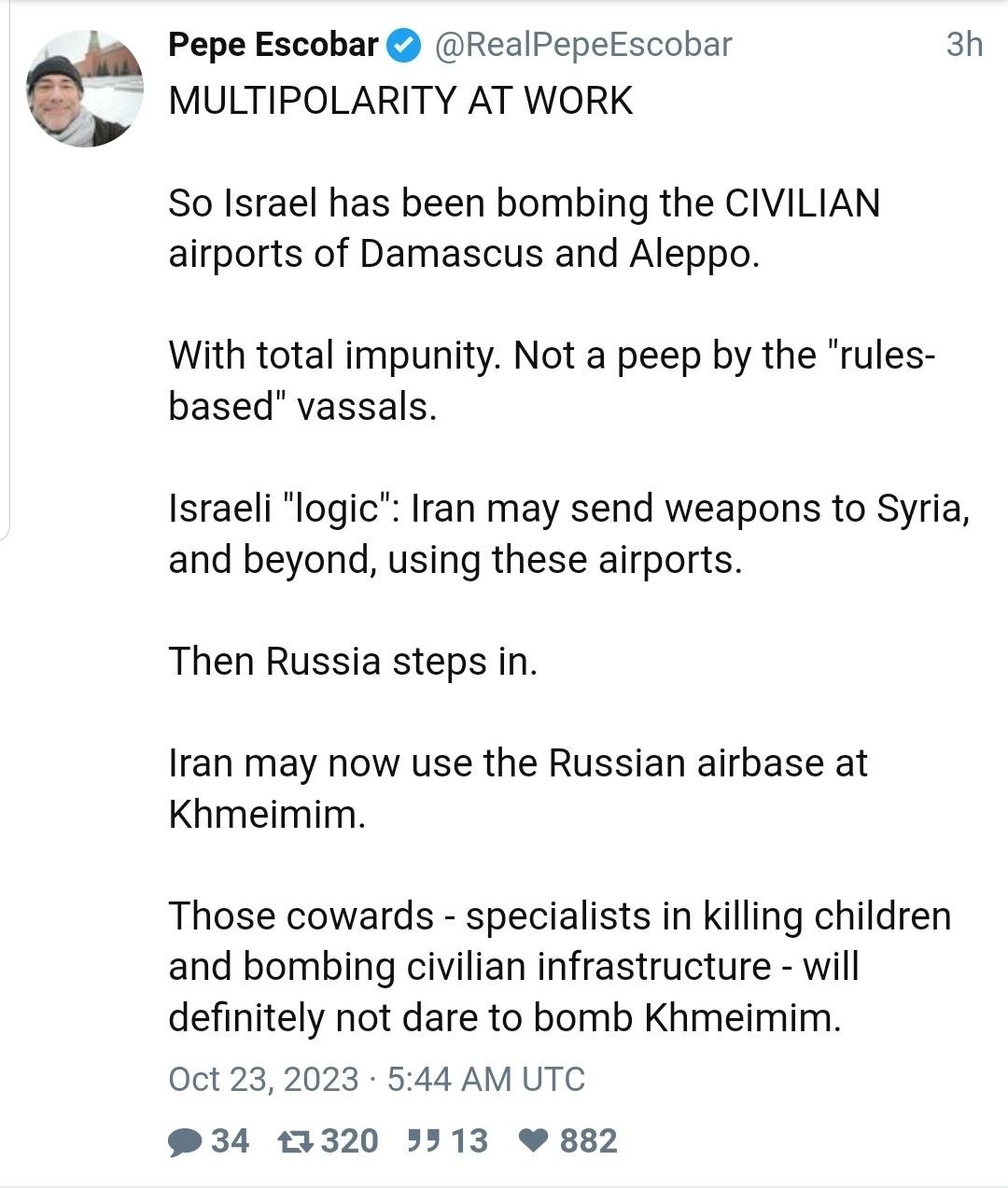Click the blue verified checkmark badge
Image resolution: width=1008 pixels, height=1188 pixels.
click(403, 46)
